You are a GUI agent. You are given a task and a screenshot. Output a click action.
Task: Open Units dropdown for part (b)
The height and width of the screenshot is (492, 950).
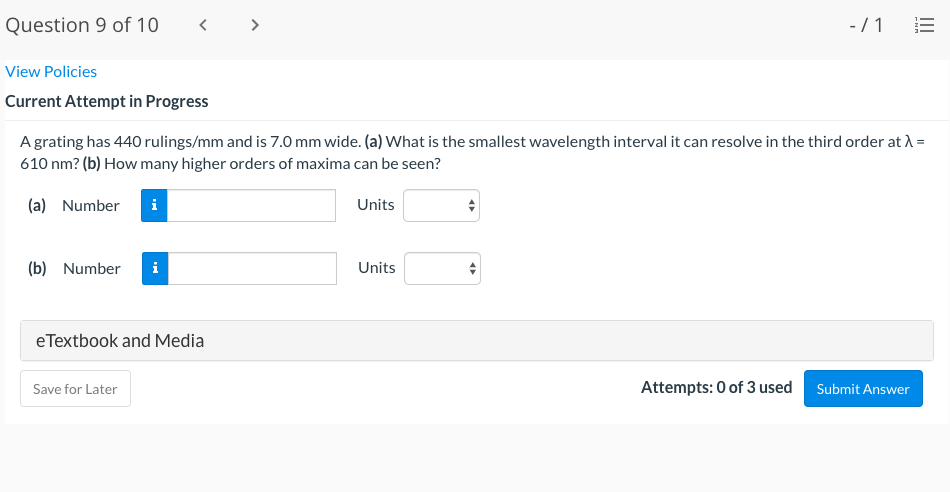pos(442,268)
